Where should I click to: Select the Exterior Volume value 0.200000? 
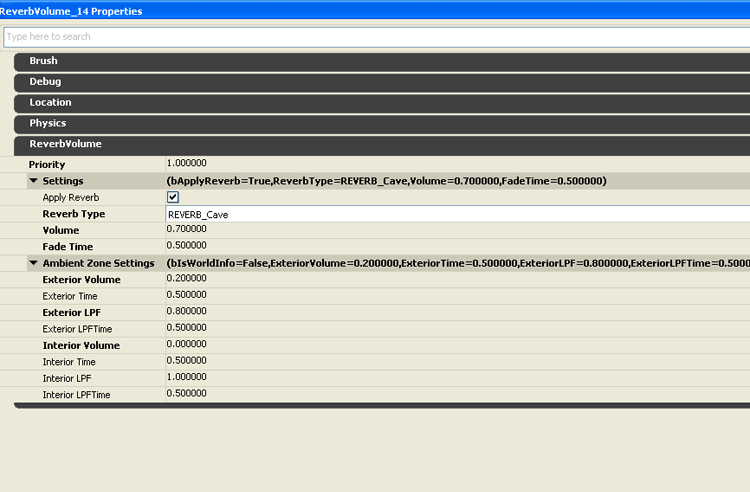pyautogui.click(x=187, y=278)
